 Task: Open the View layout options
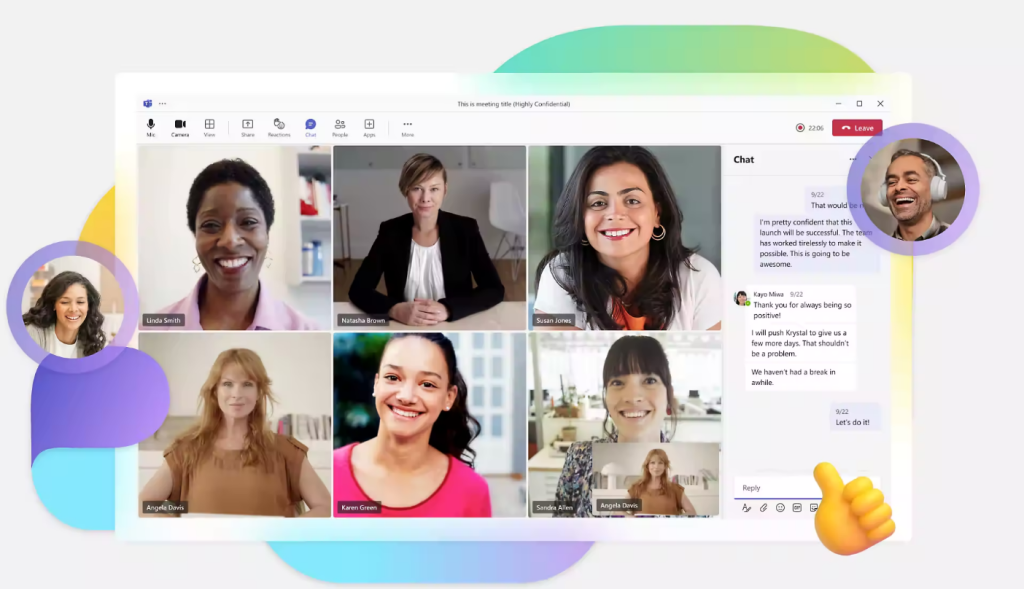(209, 126)
